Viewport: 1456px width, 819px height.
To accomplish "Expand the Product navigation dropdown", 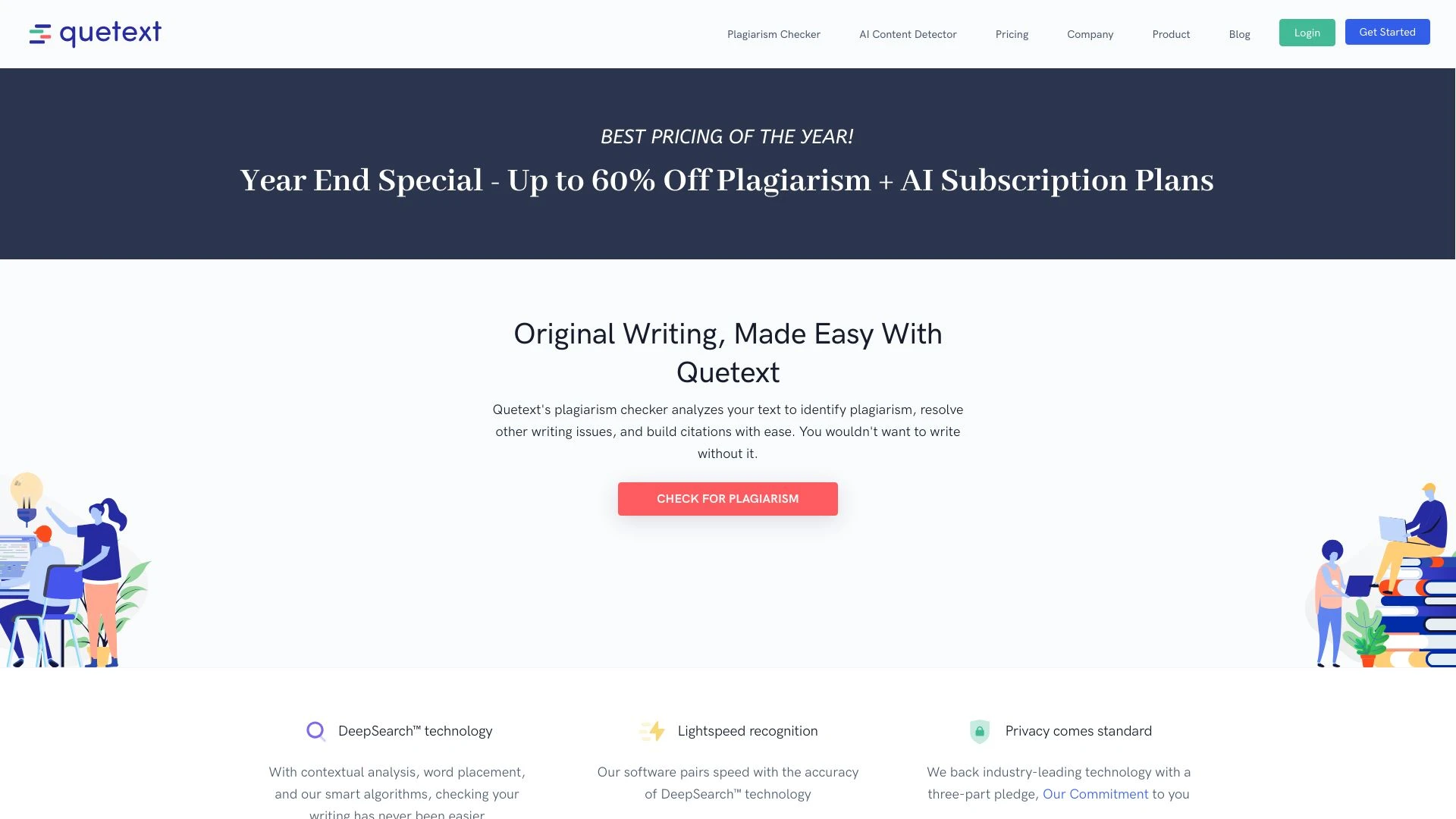I will 1171,34.
